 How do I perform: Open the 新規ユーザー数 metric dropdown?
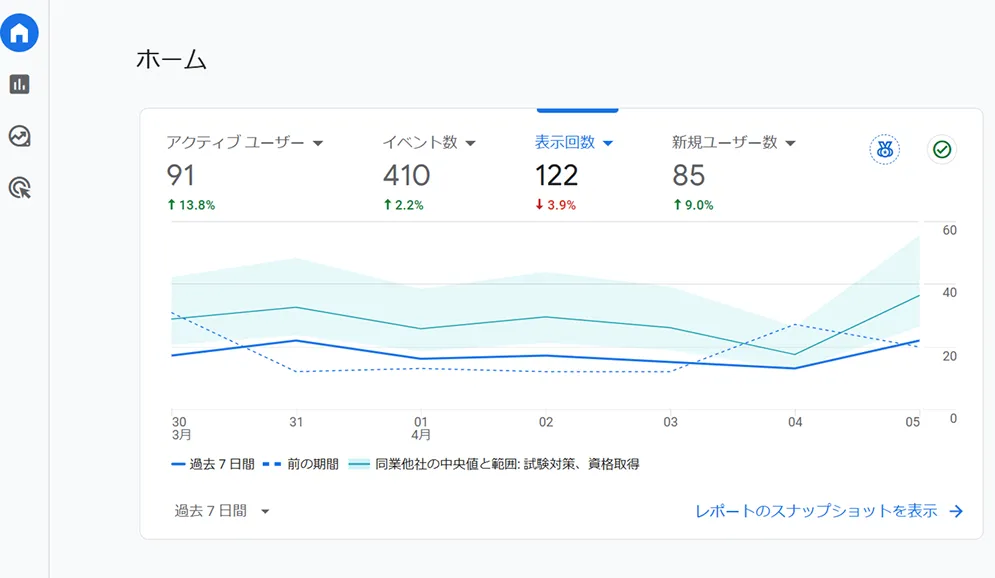[790, 142]
